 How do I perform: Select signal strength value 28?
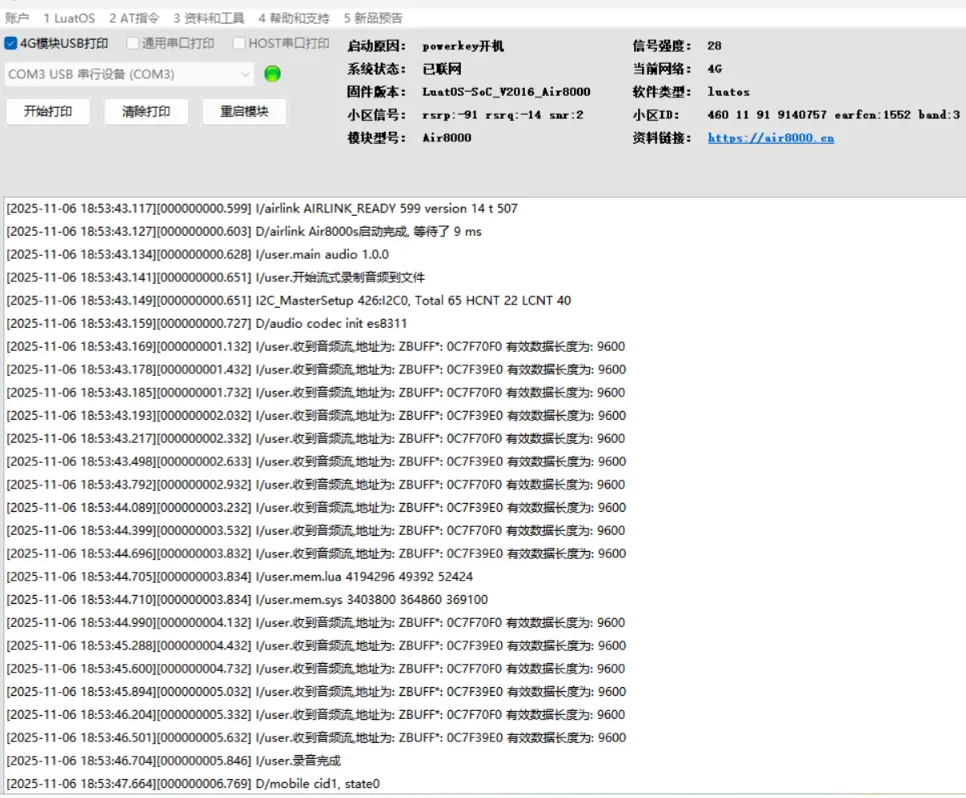tap(714, 46)
